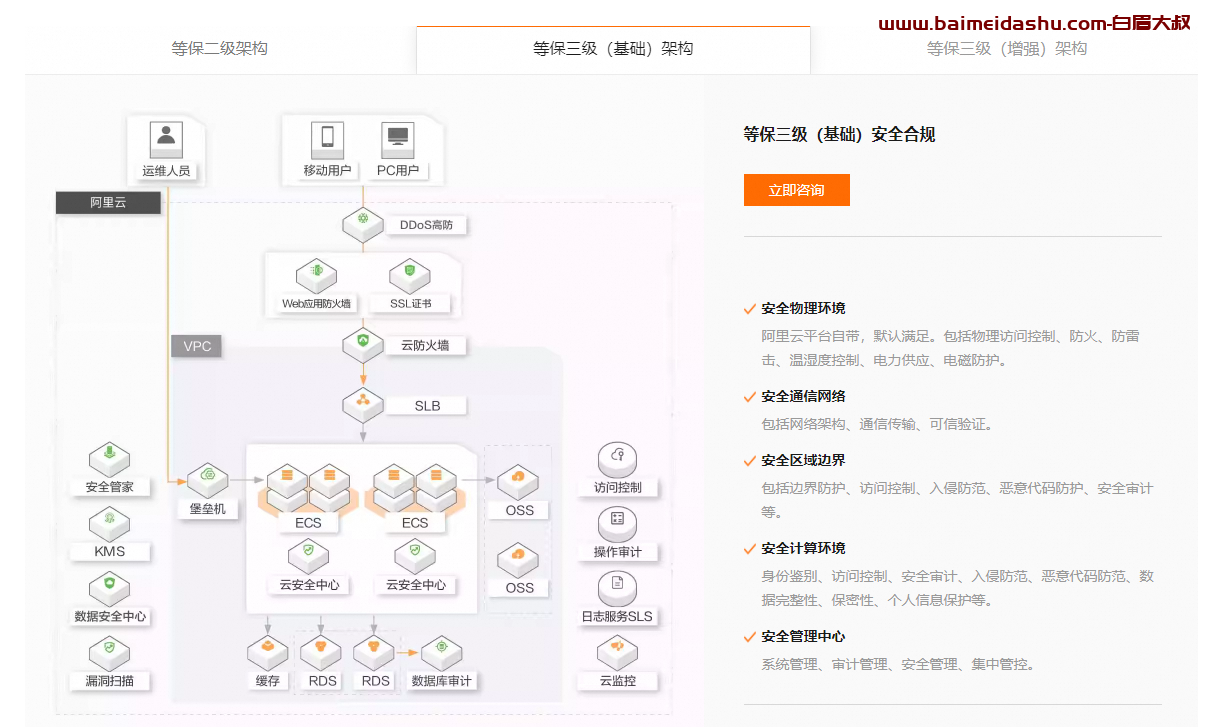The height and width of the screenshot is (727, 1220).
Task: Click the 包括网络架构、通信传输、可信验证 description
Action: (x=877, y=424)
